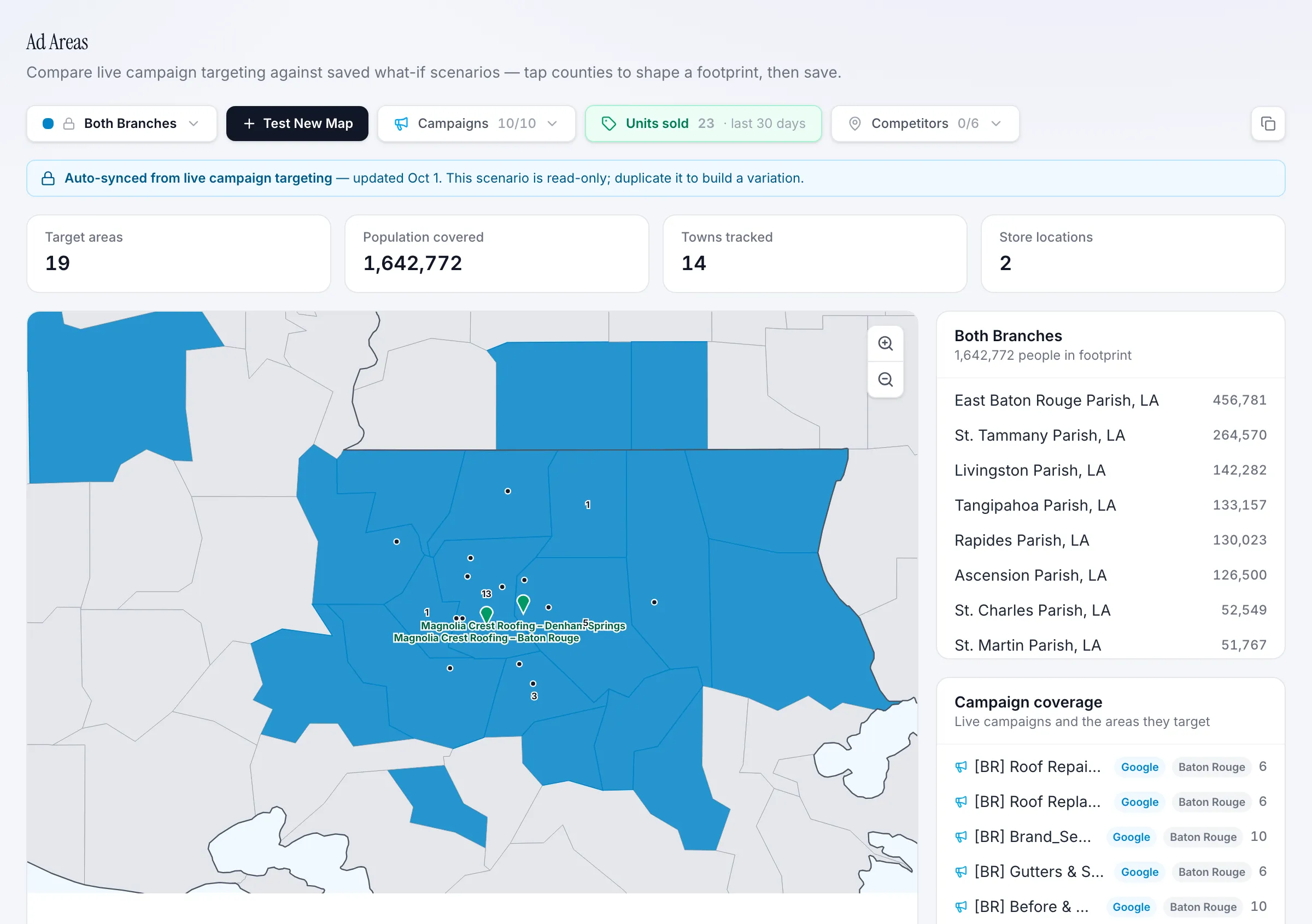Click megaphone icon beside [BR] Brand_Se...
Image resolution: width=1312 pixels, height=924 pixels.
(961, 837)
